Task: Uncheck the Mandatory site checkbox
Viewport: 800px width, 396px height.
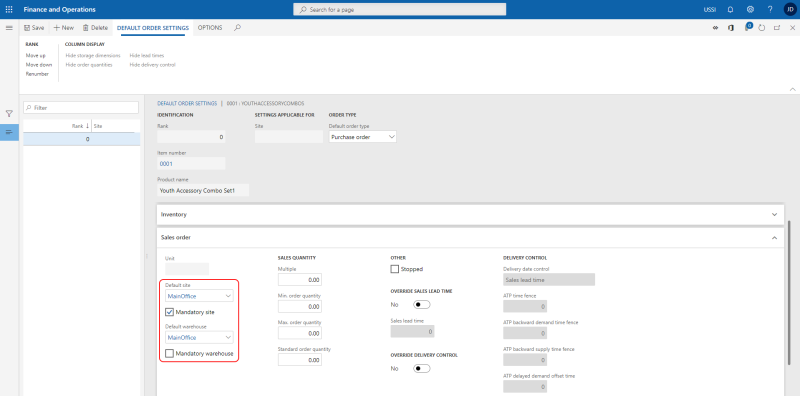Action: [169, 311]
